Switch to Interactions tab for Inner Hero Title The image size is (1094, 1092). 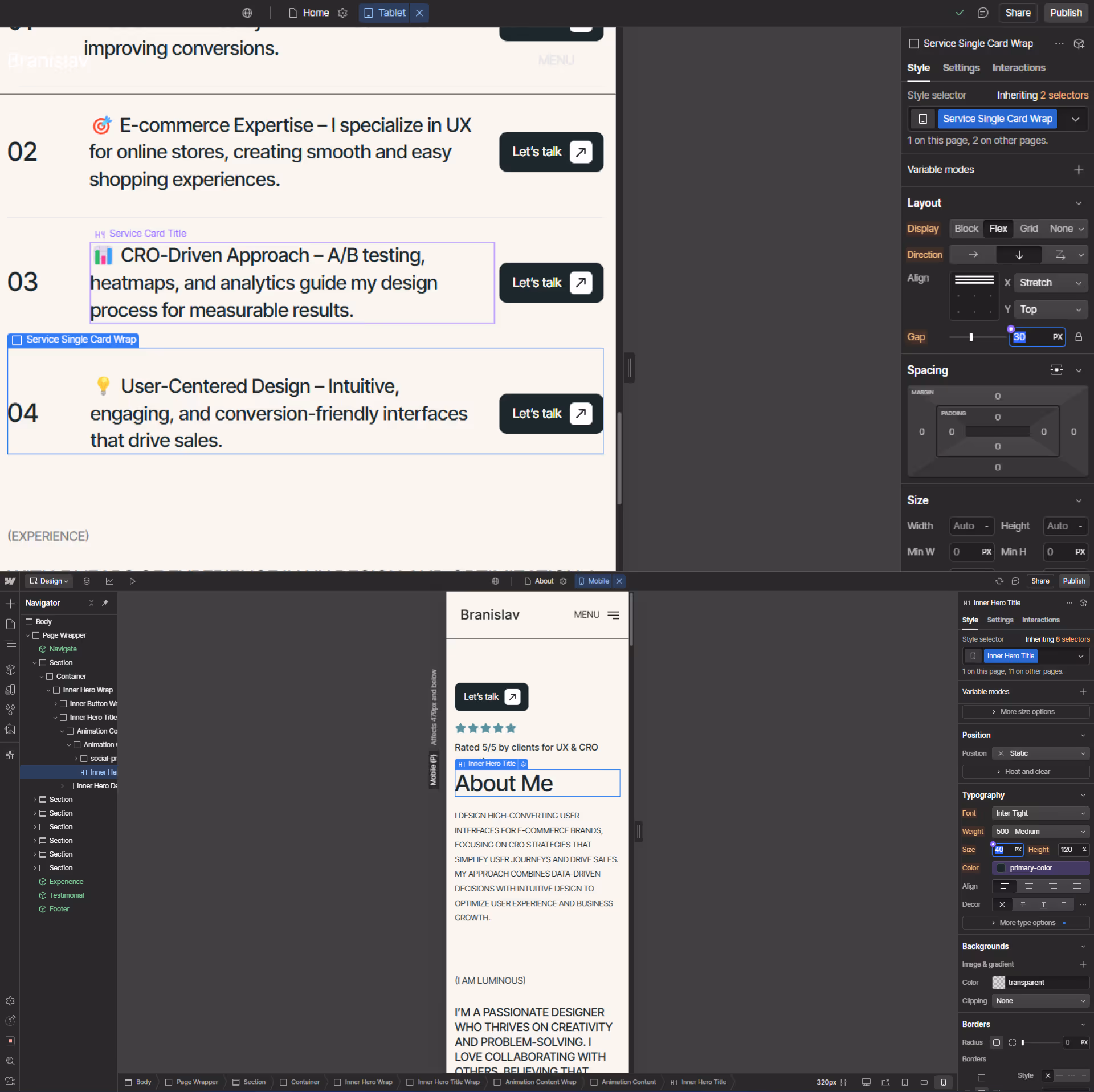point(1040,620)
